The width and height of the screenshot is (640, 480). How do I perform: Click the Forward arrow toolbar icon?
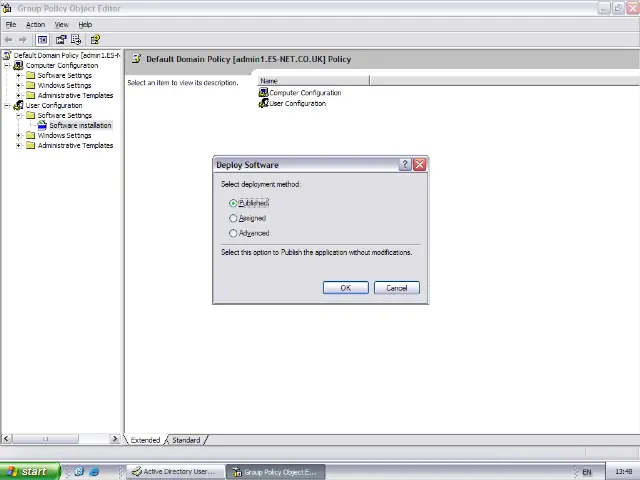tap(22, 40)
